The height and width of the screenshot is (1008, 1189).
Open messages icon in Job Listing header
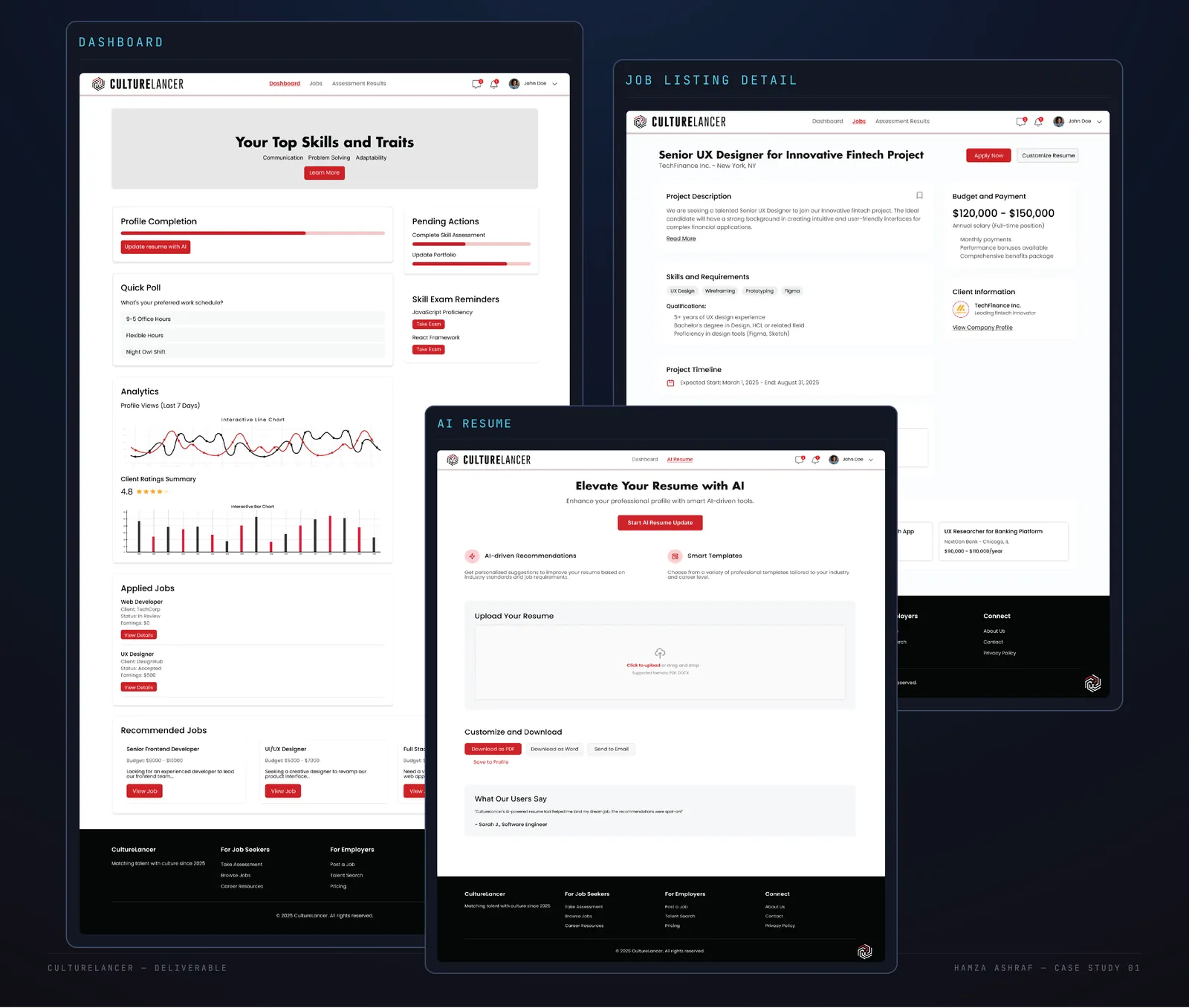[1021, 121]
